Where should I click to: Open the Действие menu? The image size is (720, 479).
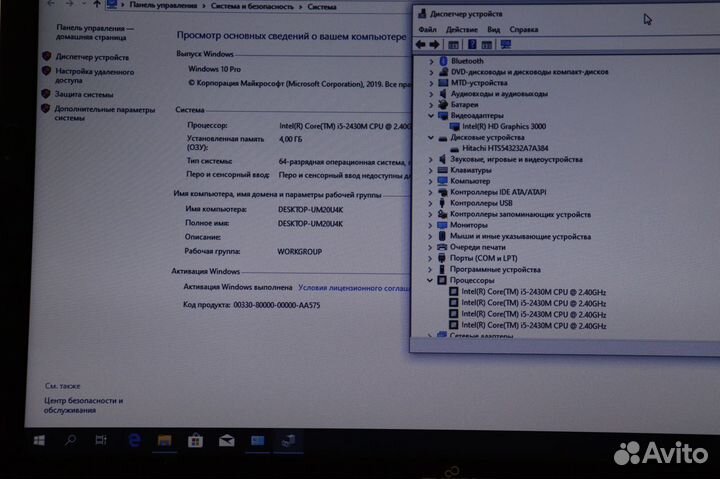click(x=461, y=29)
